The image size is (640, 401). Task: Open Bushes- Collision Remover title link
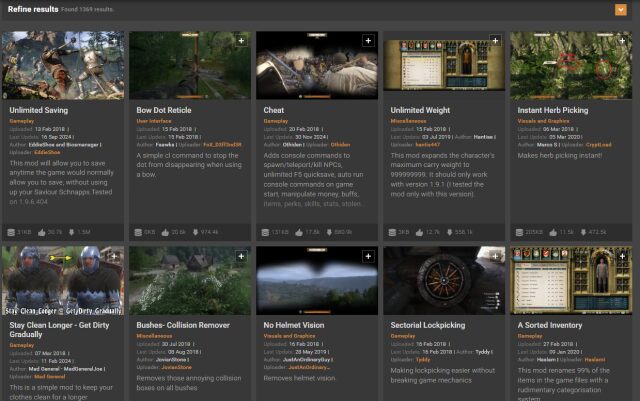[178, 325]
